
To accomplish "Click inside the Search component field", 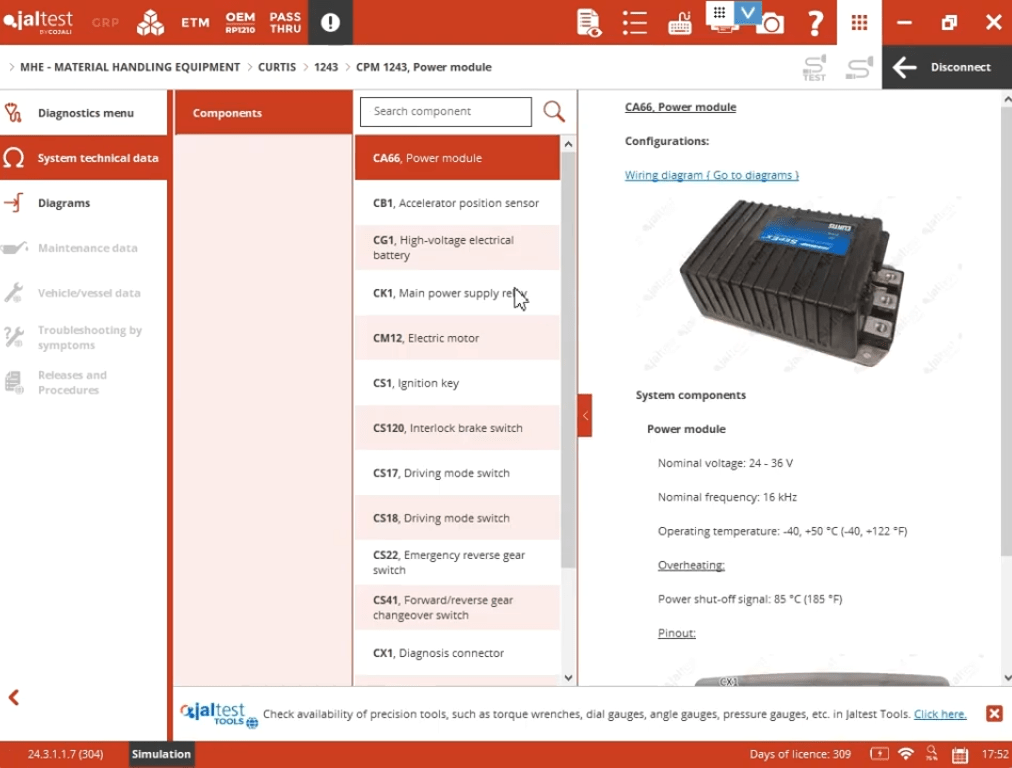I will click(x=445, y=111).
